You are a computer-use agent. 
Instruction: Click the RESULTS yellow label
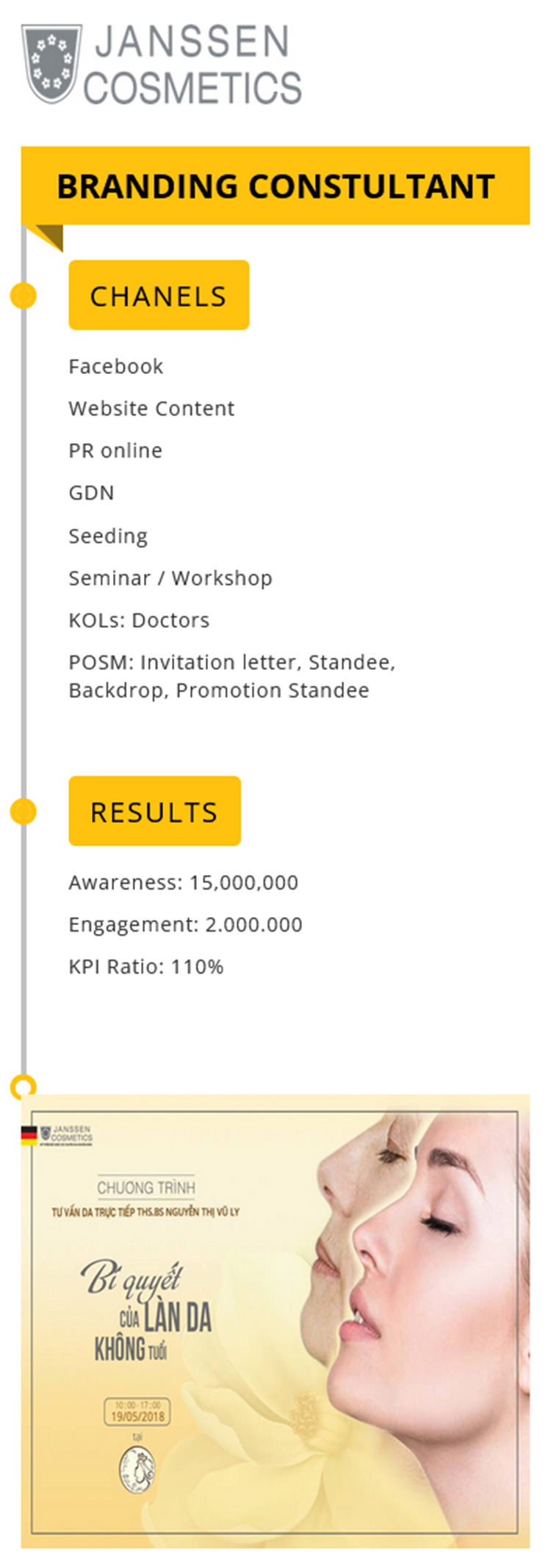pyautogui.click(x=154, y=811)
